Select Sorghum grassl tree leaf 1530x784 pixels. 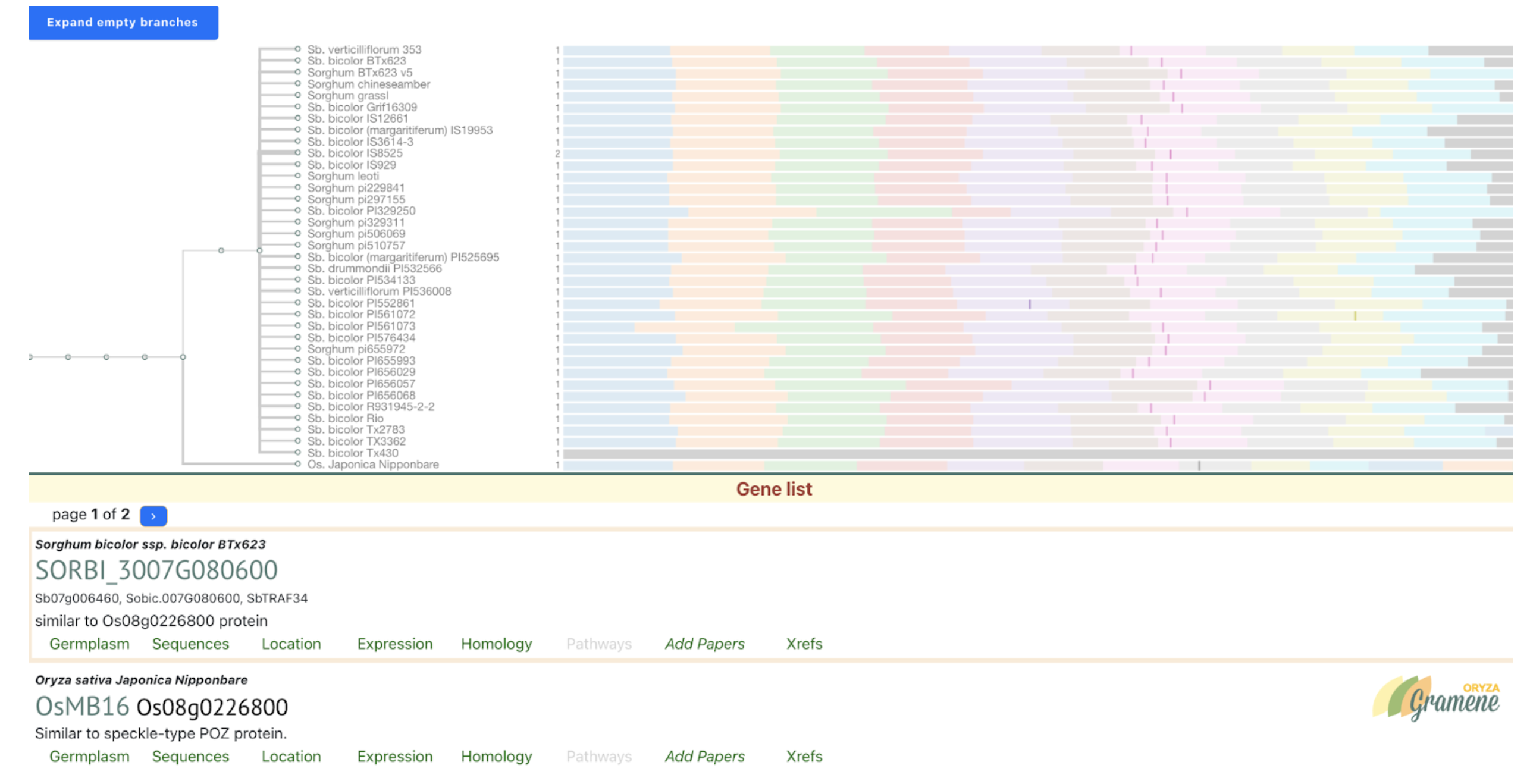pyautogui.click(x=347, y=95)
